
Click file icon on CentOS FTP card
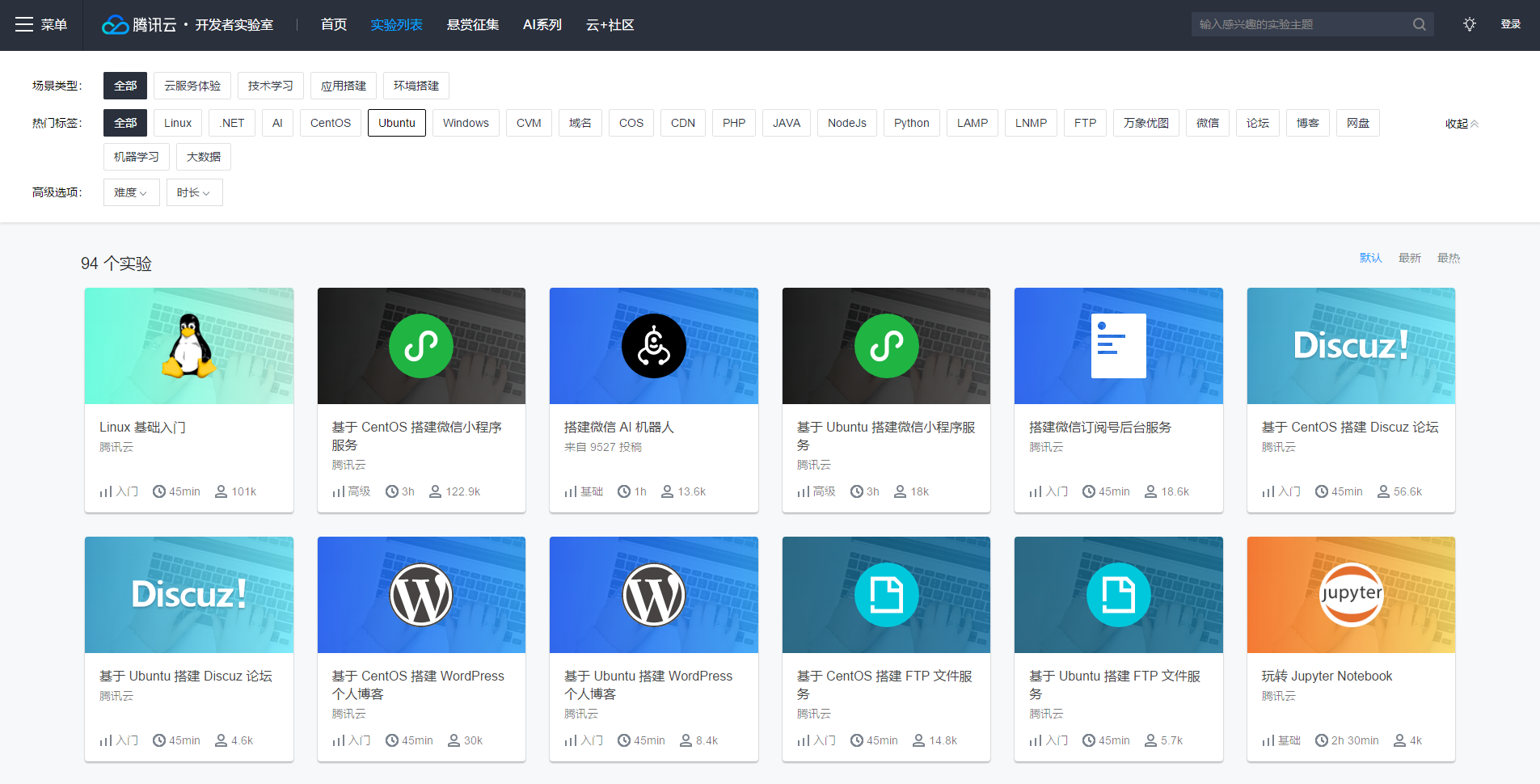click(x=886, y=595)
